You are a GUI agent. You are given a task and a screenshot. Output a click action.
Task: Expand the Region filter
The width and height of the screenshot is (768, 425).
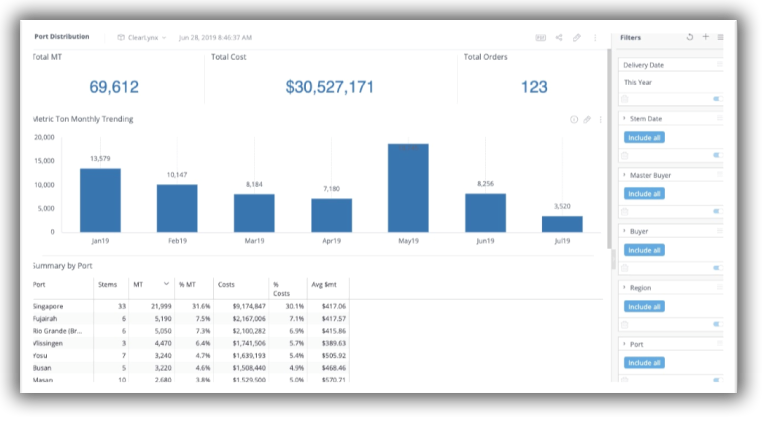click(624, 287)
